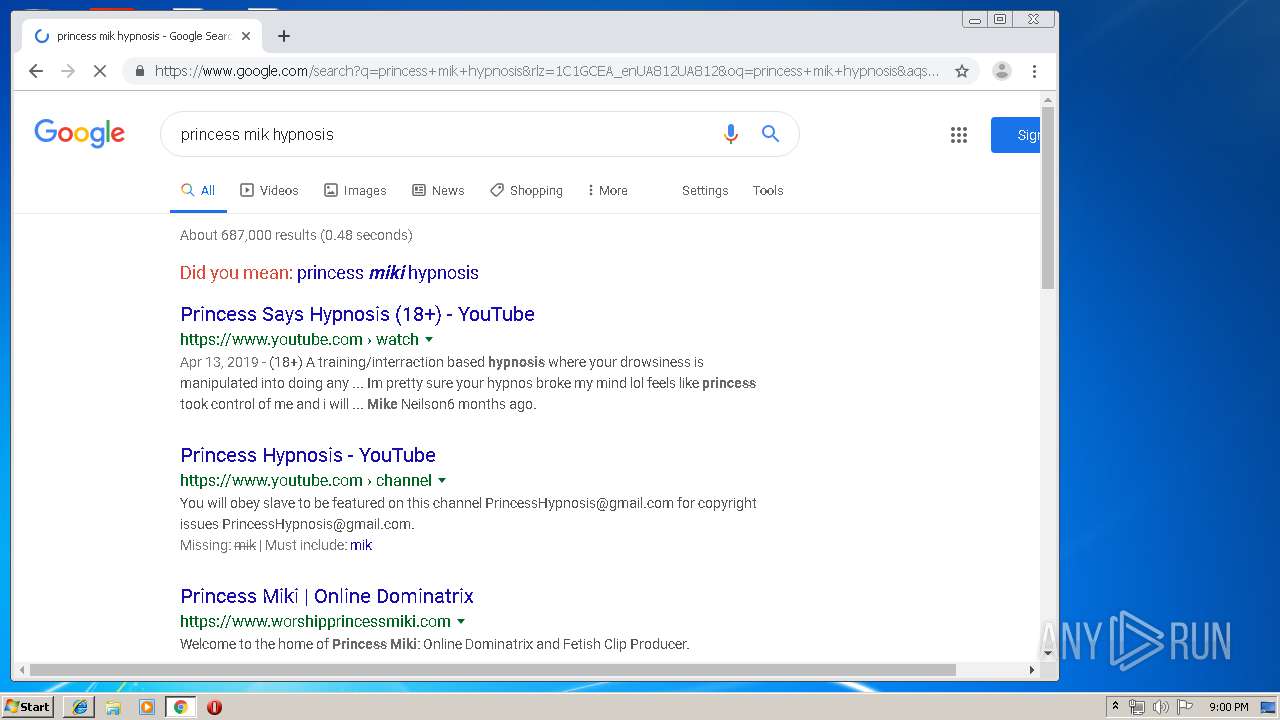Image resolution: width=1280 pixels, height=720 pixels.
Task: Expand dropdown arrow beside worshipprincessmiki.com
Action: coord(461,622)
